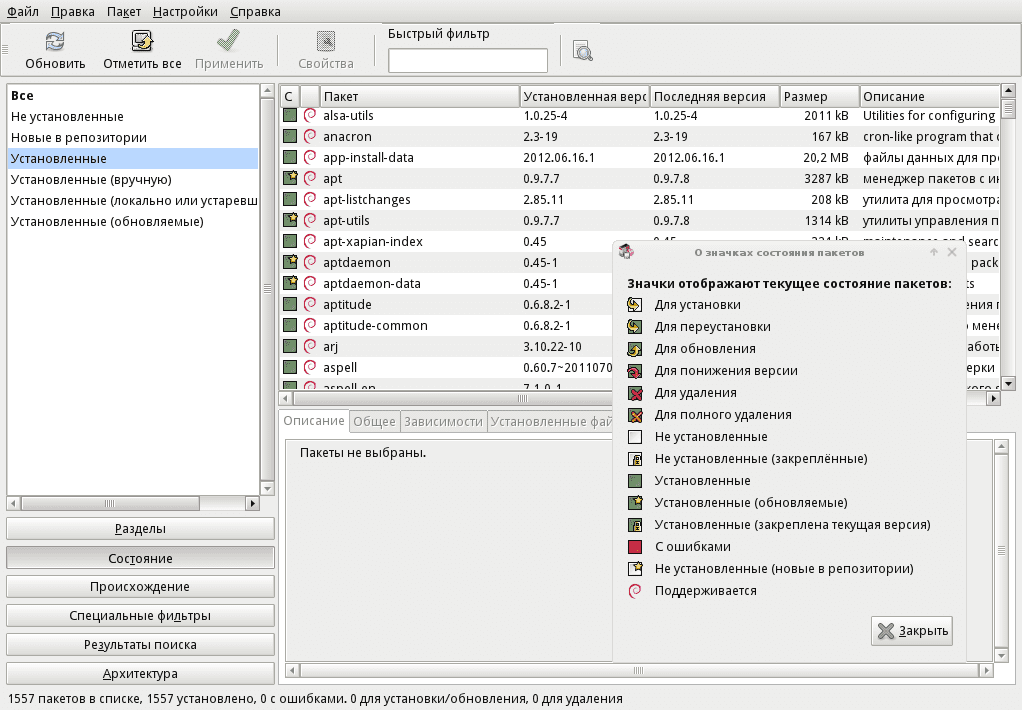Toggle status checkbox for alsa-utils package
Screen dimensions: 1022x710
point(290,116)
